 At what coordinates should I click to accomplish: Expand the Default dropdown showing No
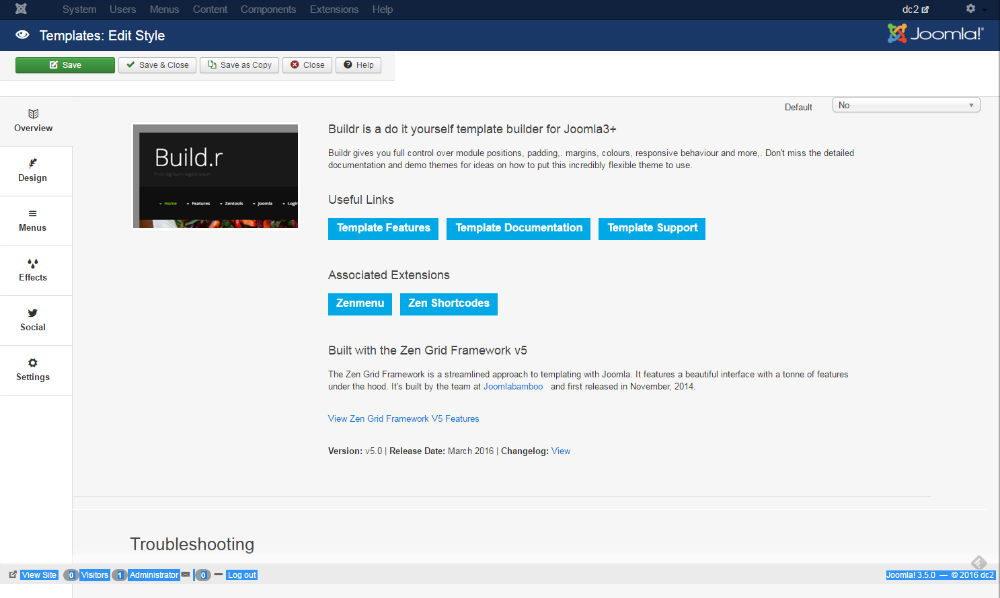point(906,105)
